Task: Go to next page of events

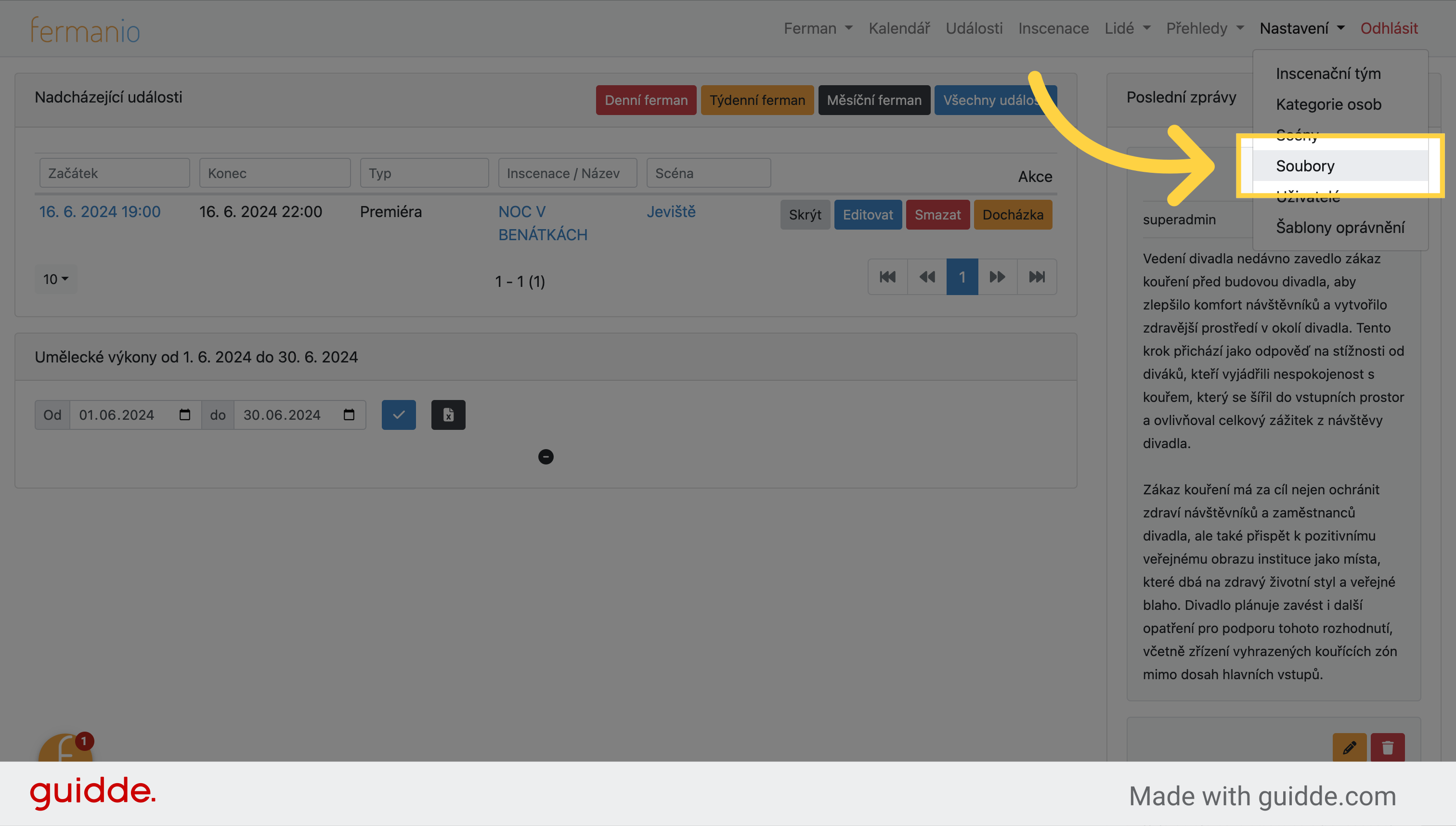Action: tap(997, 277)
